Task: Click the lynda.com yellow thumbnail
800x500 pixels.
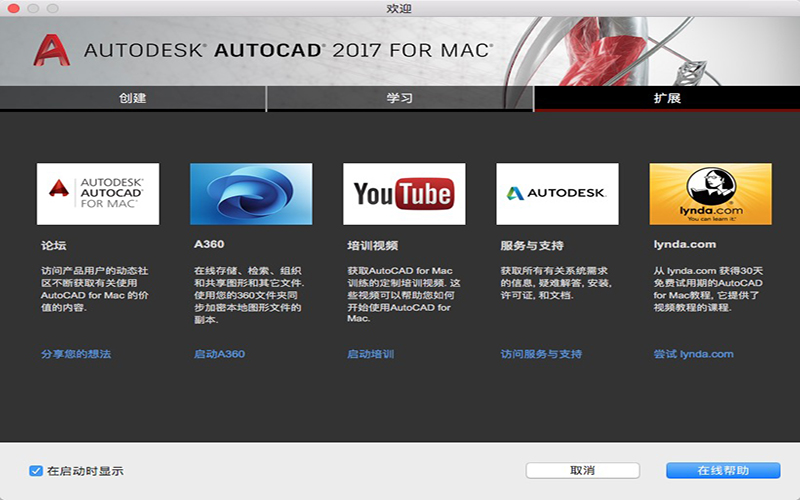Action: pos(710,194)
